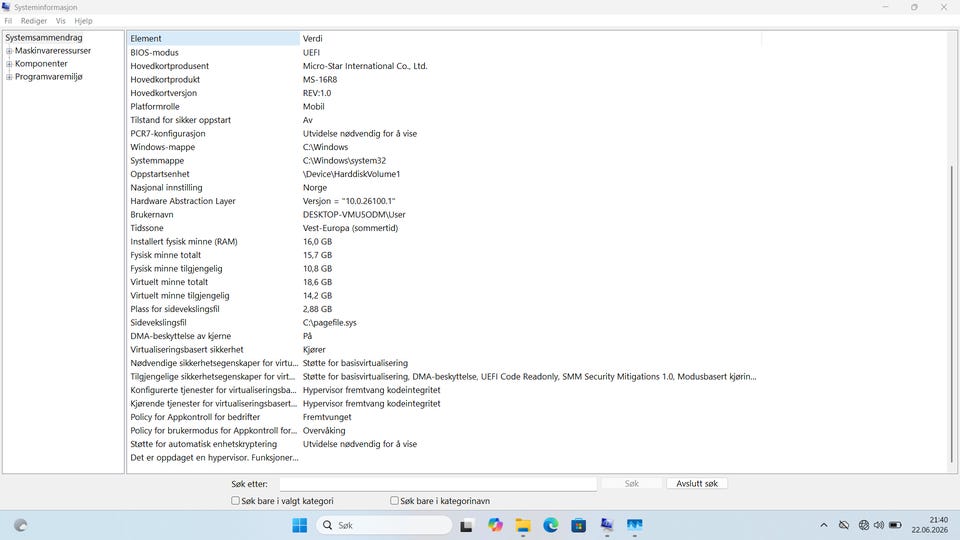960x540 pixels.
Task: Click the cloud sync-off tray icon
Action: click(844, 525)
